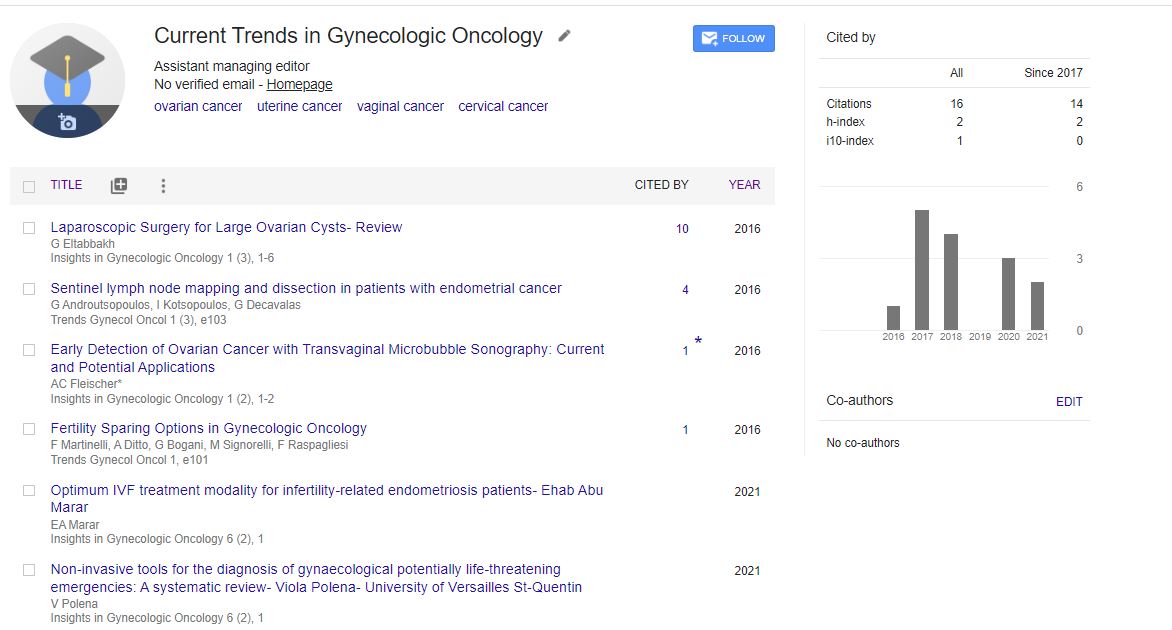Tick the Sentinel lymph node article checkbox
Viewport: 1172px width, 630px height.
tap(29, 289)
